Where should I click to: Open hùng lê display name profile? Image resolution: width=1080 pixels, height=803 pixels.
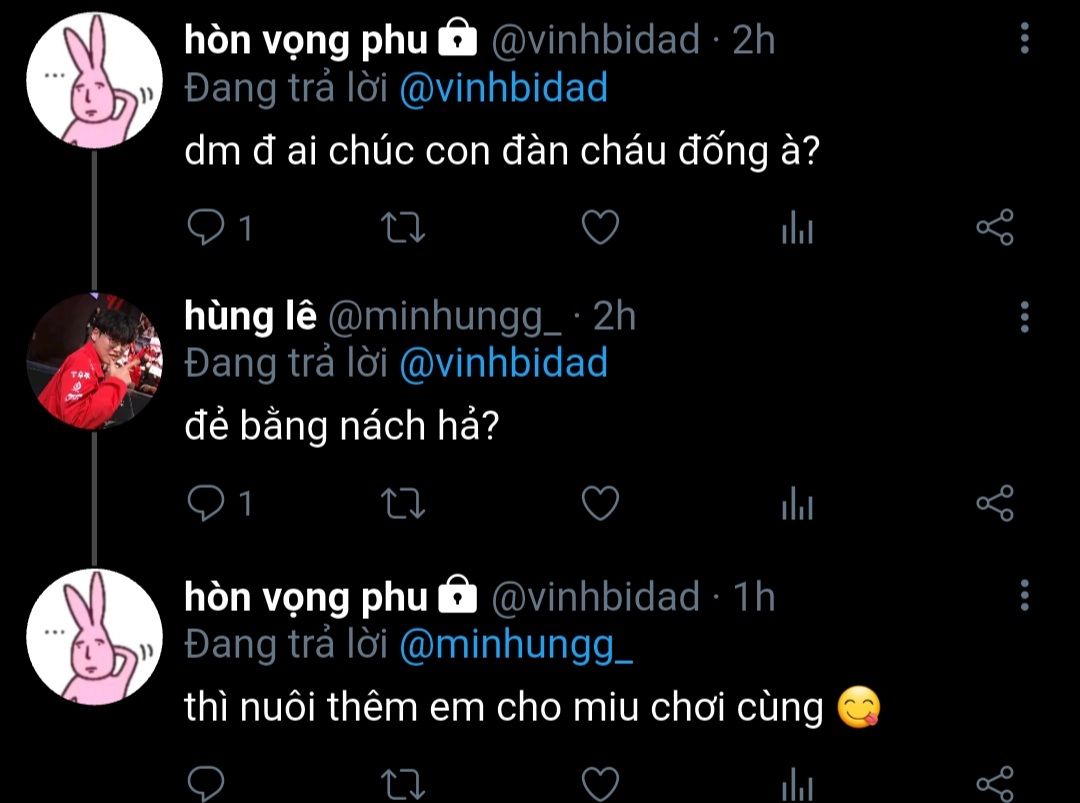click(x=251, y=316)
